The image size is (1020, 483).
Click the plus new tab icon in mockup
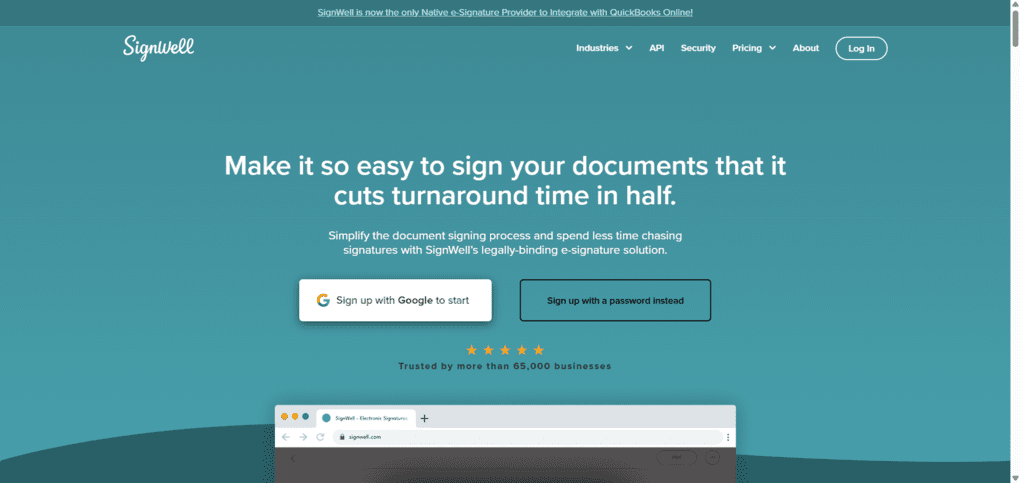[424, 419]
